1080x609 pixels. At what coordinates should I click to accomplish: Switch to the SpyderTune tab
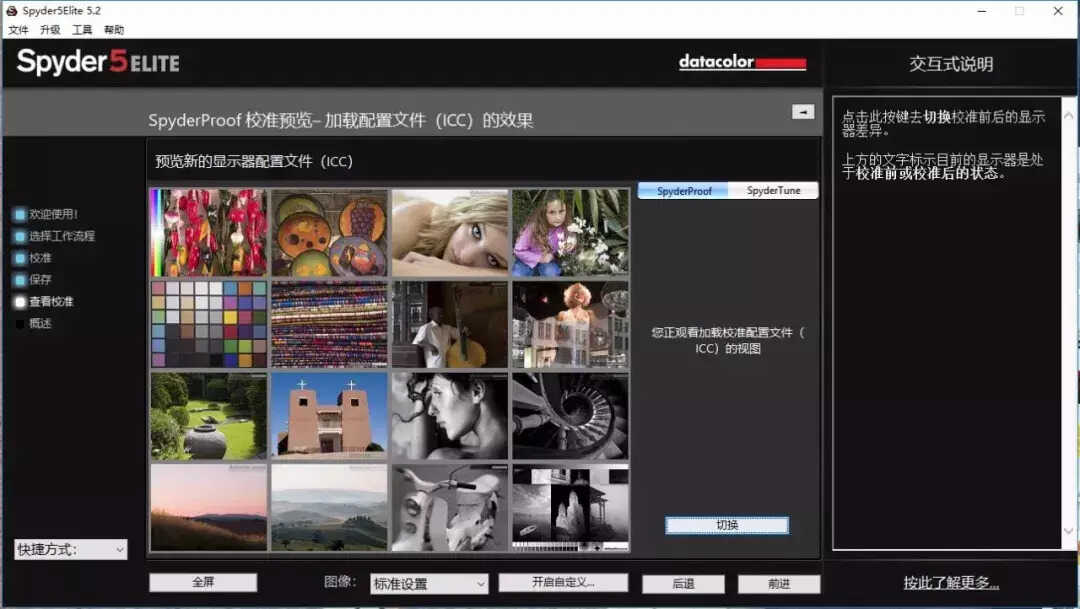point(773,191)
